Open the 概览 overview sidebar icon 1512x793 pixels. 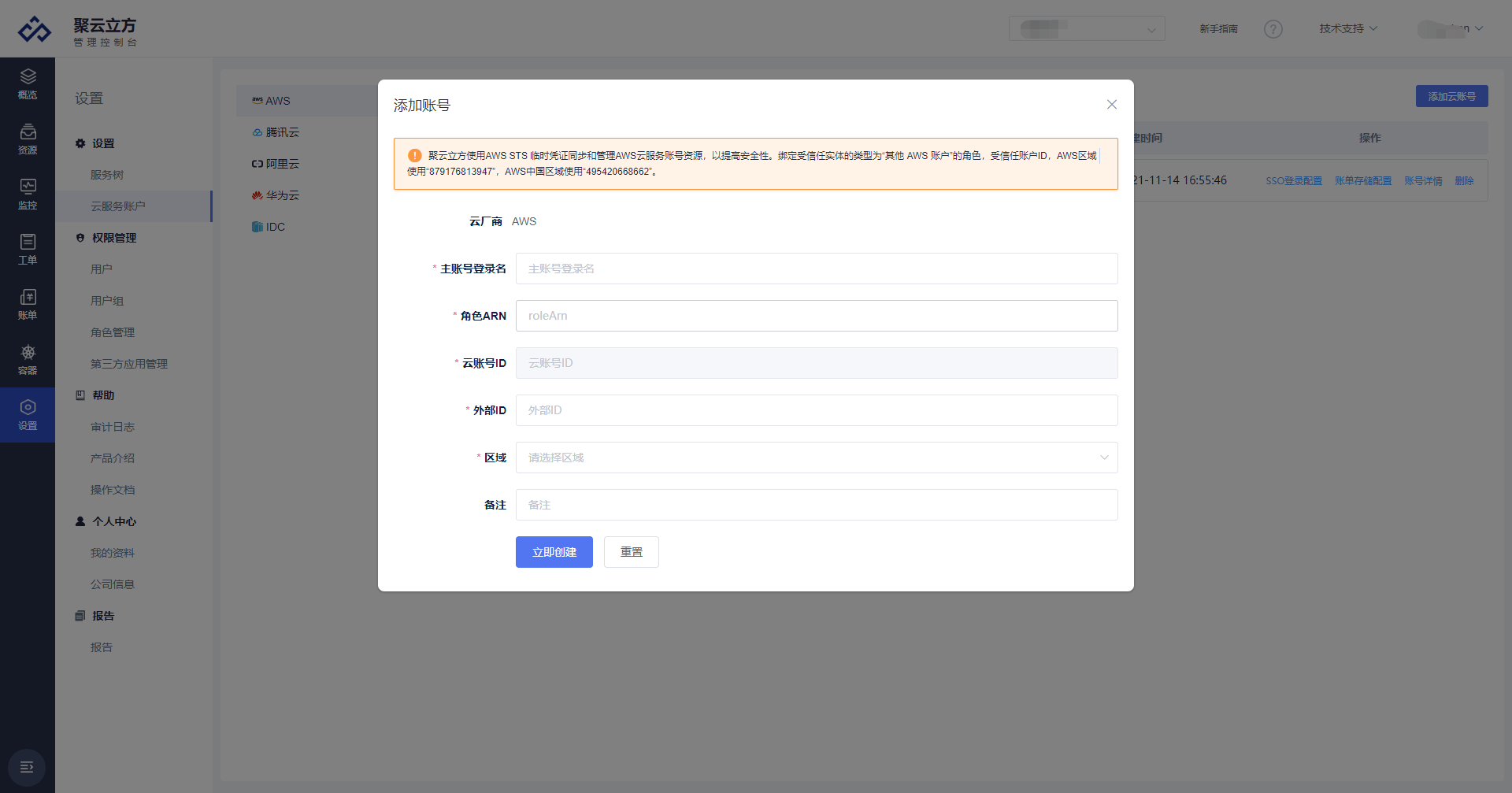click(x=28, y=83)
